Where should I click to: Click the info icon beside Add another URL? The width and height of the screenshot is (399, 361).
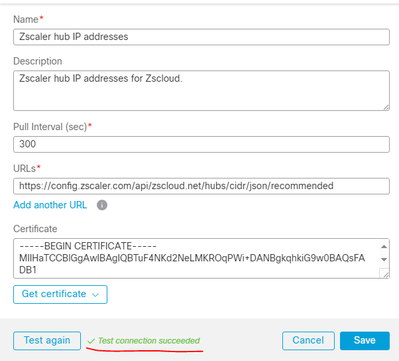click(102, 205)
